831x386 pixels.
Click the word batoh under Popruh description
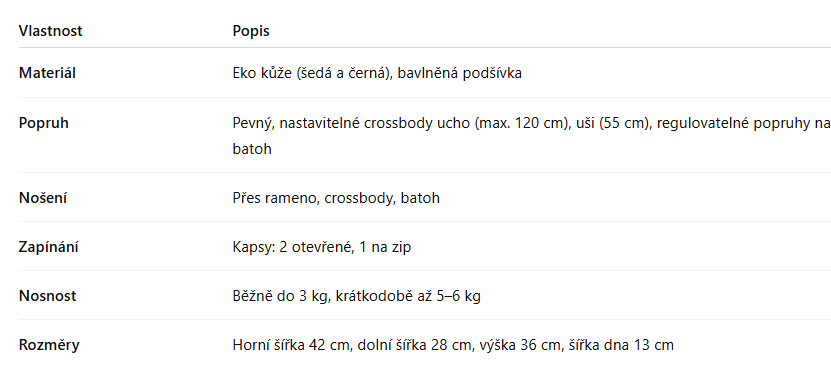click(x=252, y=148)
